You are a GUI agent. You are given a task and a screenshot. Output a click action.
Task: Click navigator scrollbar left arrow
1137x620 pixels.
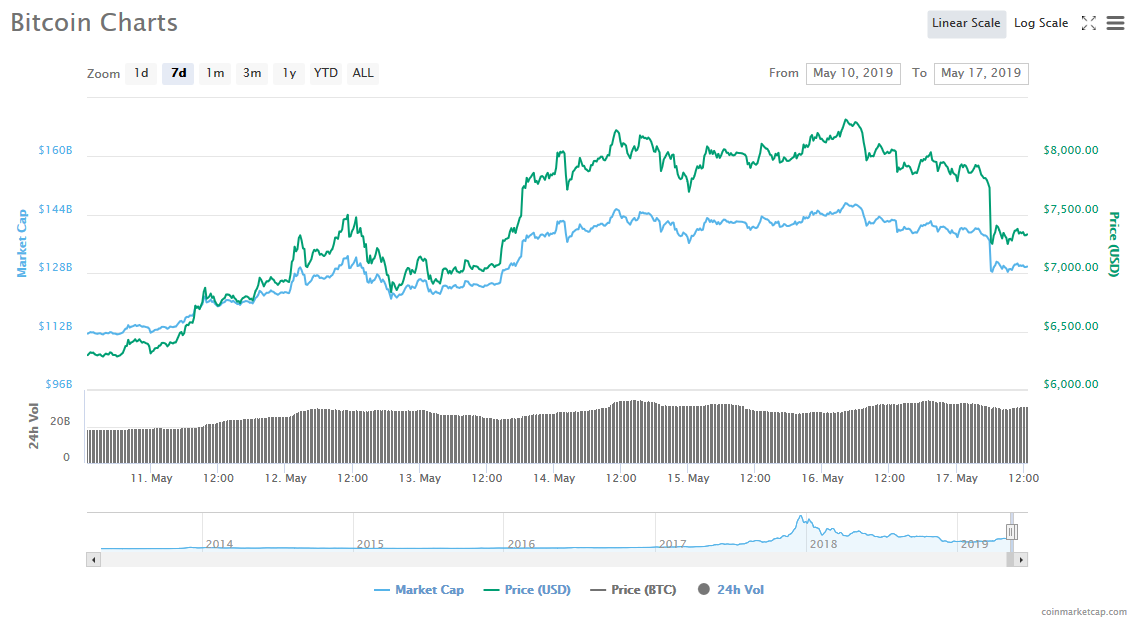[x=93, y=560]
